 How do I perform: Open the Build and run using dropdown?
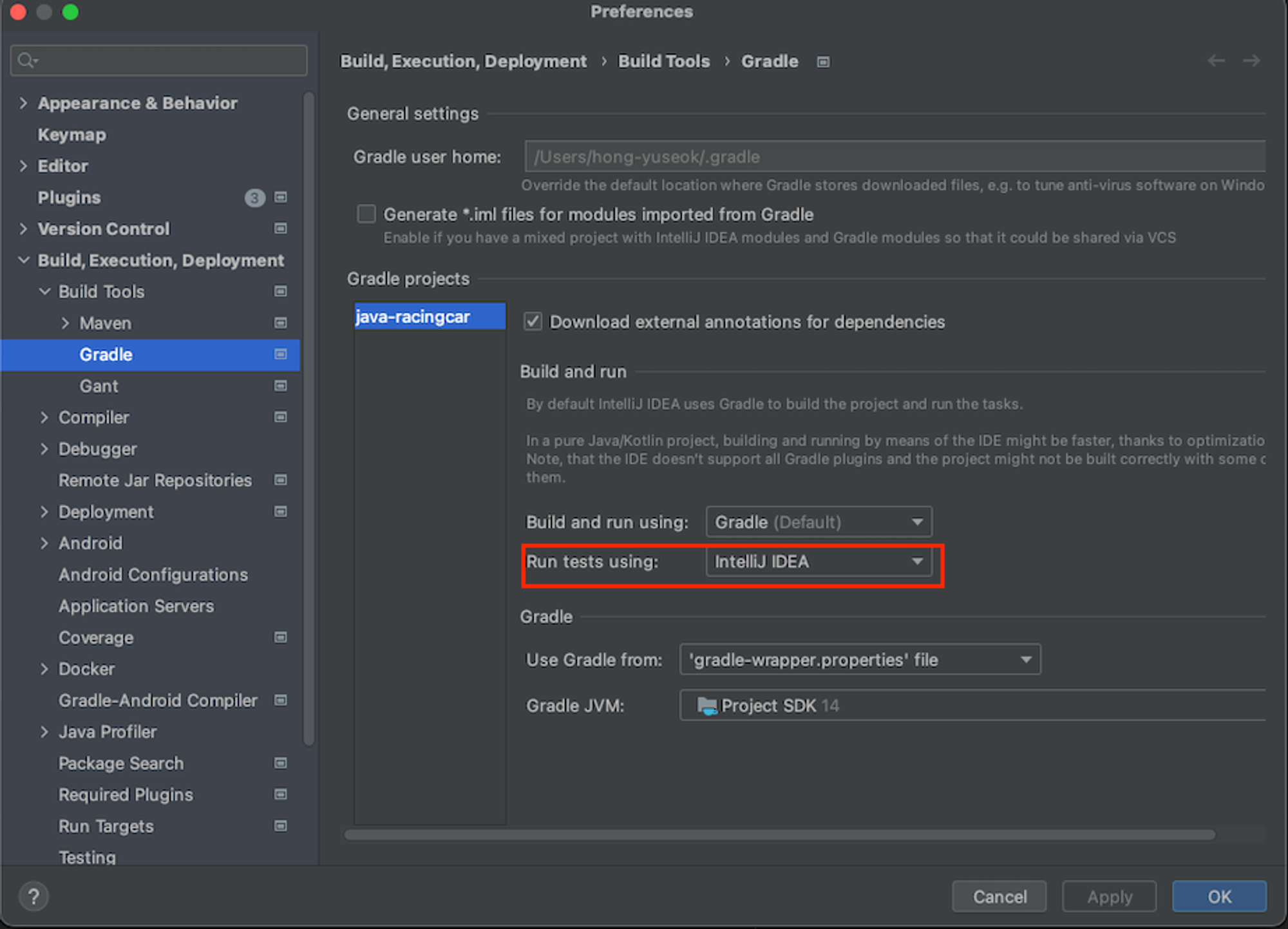pos(819,522)
